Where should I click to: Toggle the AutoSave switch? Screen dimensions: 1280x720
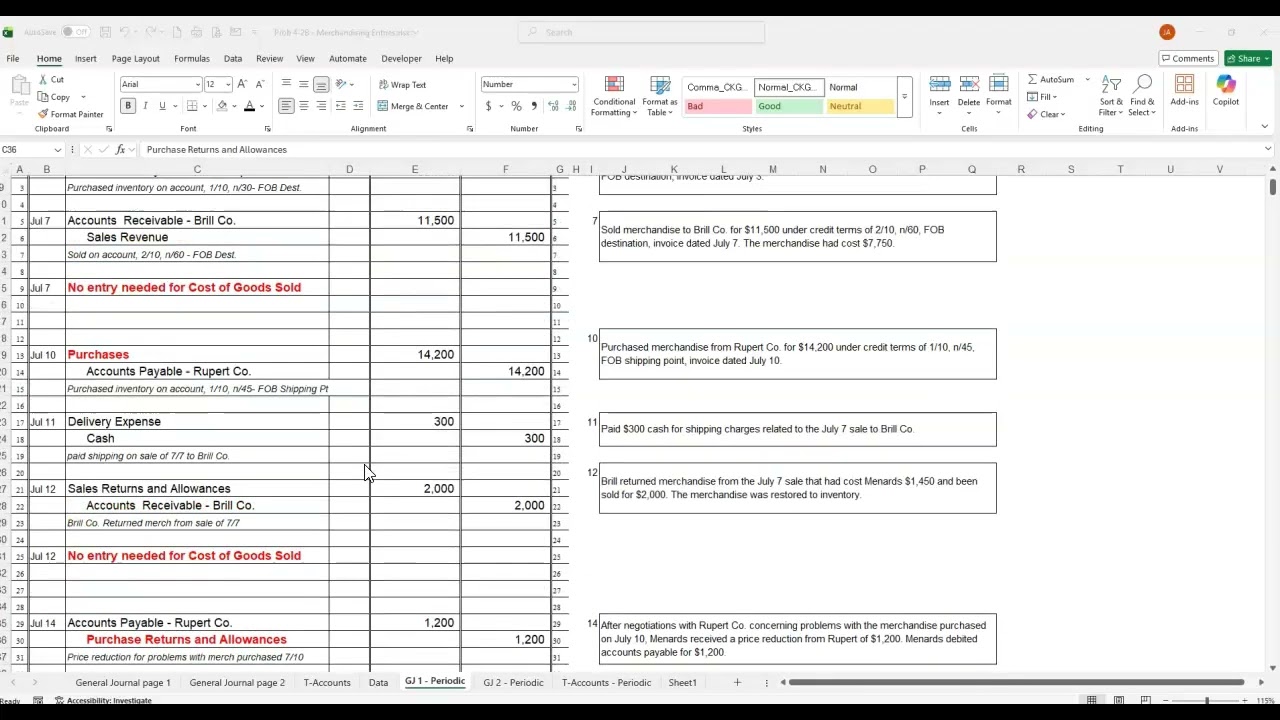[75, 32]
